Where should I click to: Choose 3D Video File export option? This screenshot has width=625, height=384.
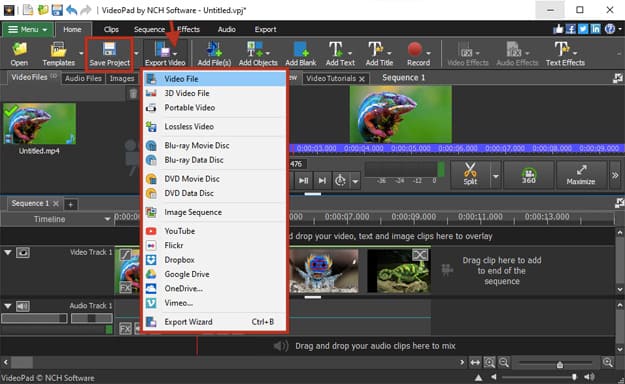point(214,93)
